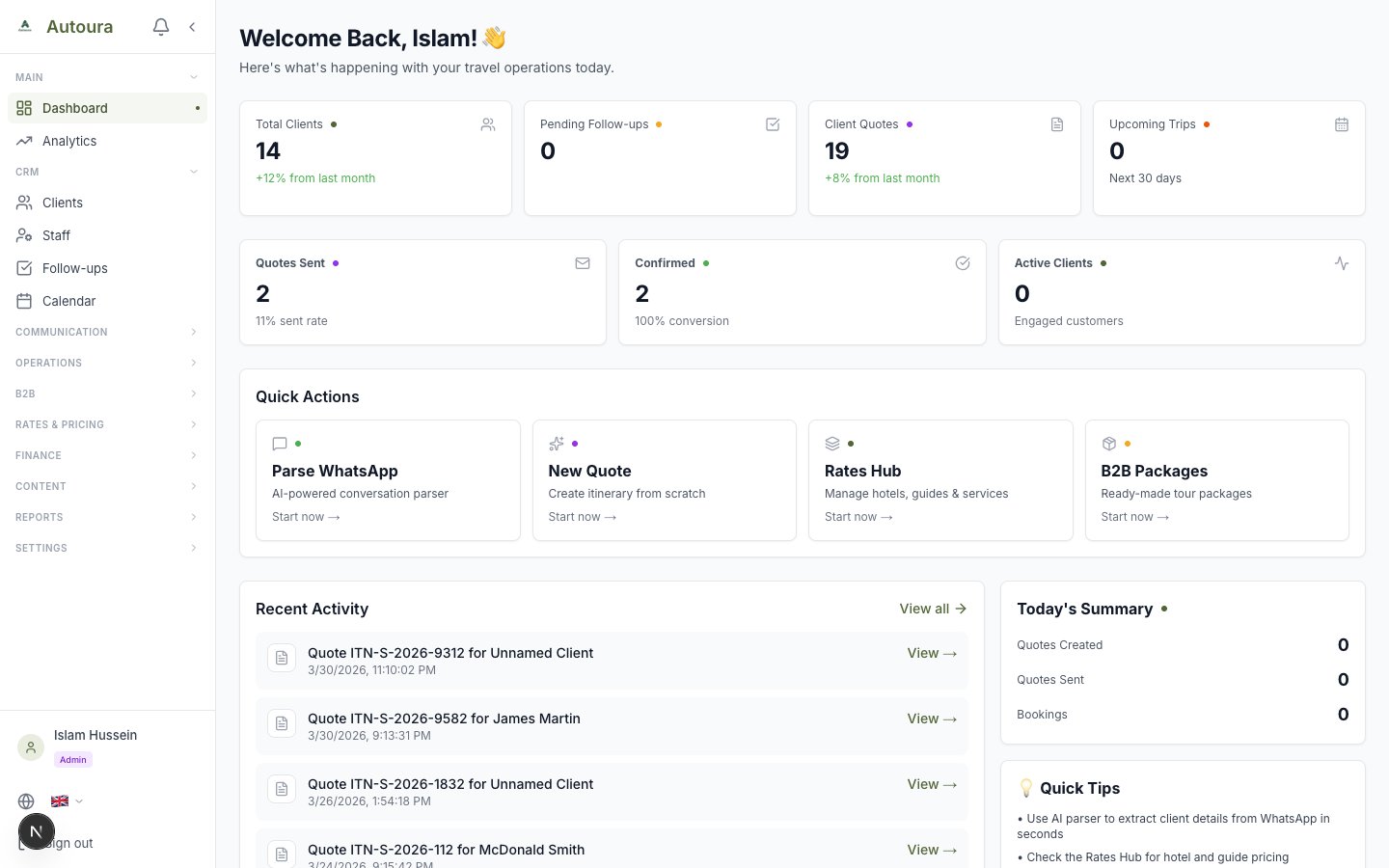1389x868 pixels.
Task: Collapse the CRM sidebar section
Action: (x=107, y=172)
